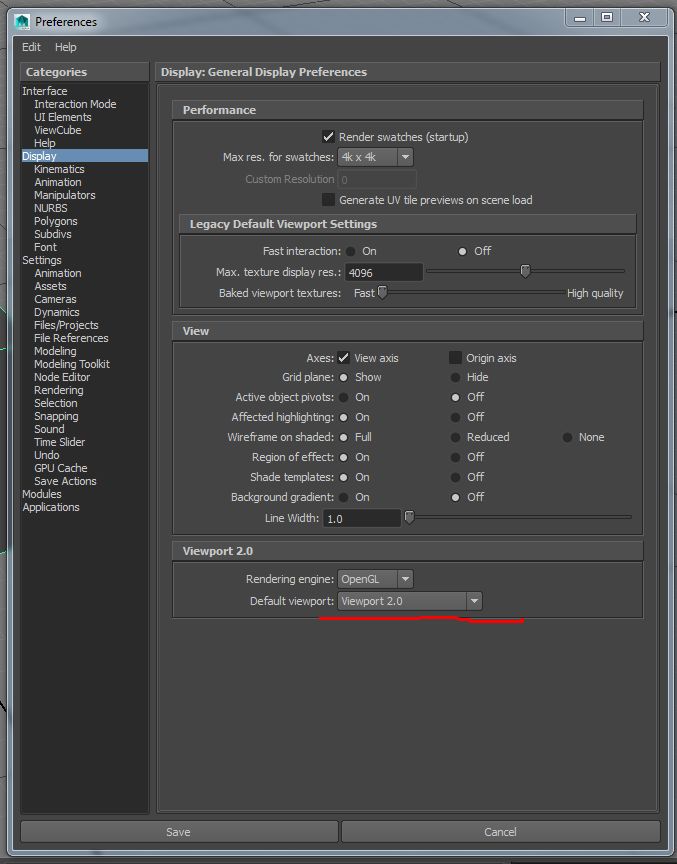Expand the Default viewport dropdown
Screen dimensions: 677x864
[410, 601]
